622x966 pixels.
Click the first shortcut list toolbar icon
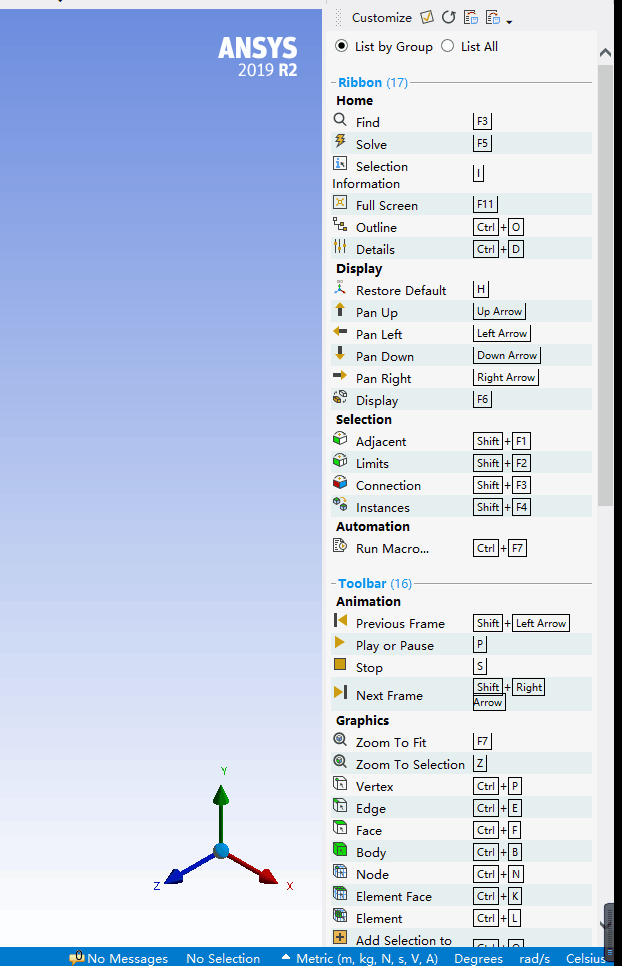coord(471,17)
